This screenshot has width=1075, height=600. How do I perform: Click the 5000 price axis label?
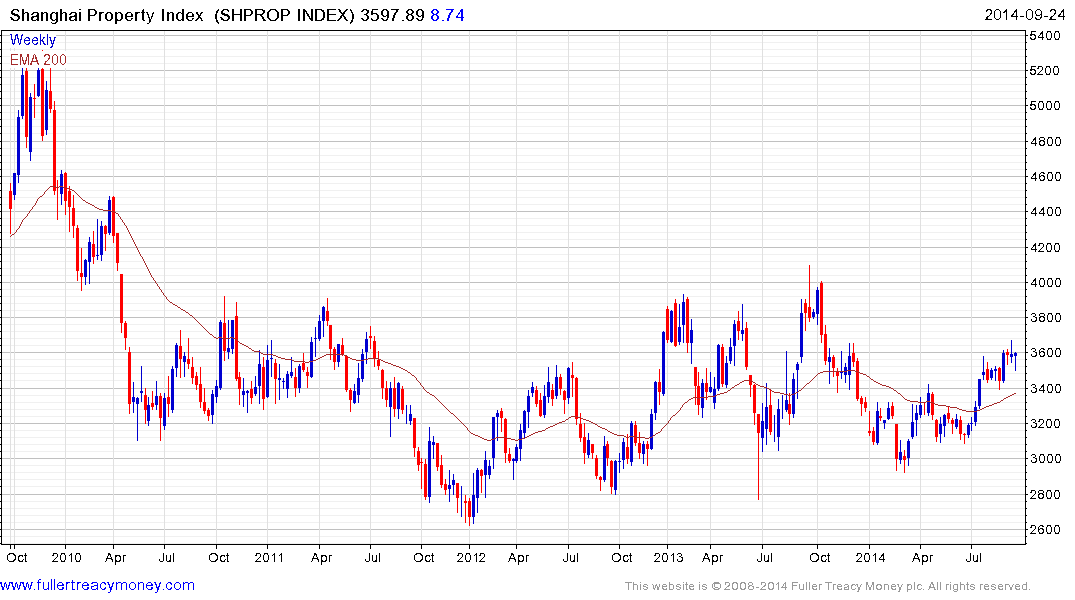pyautogui.click(x=1044, y=106)
